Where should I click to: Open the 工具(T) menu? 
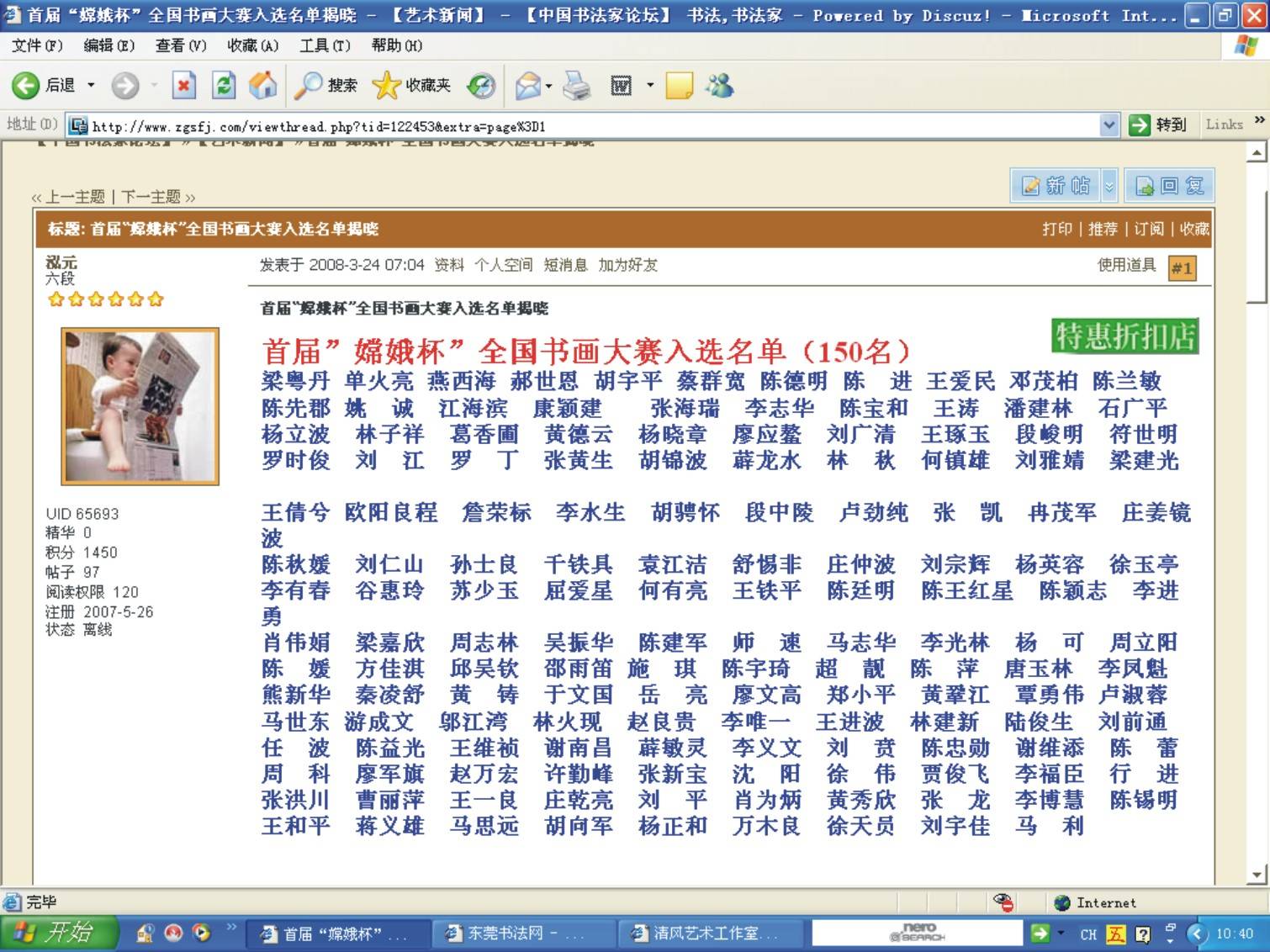pos(325,45)
